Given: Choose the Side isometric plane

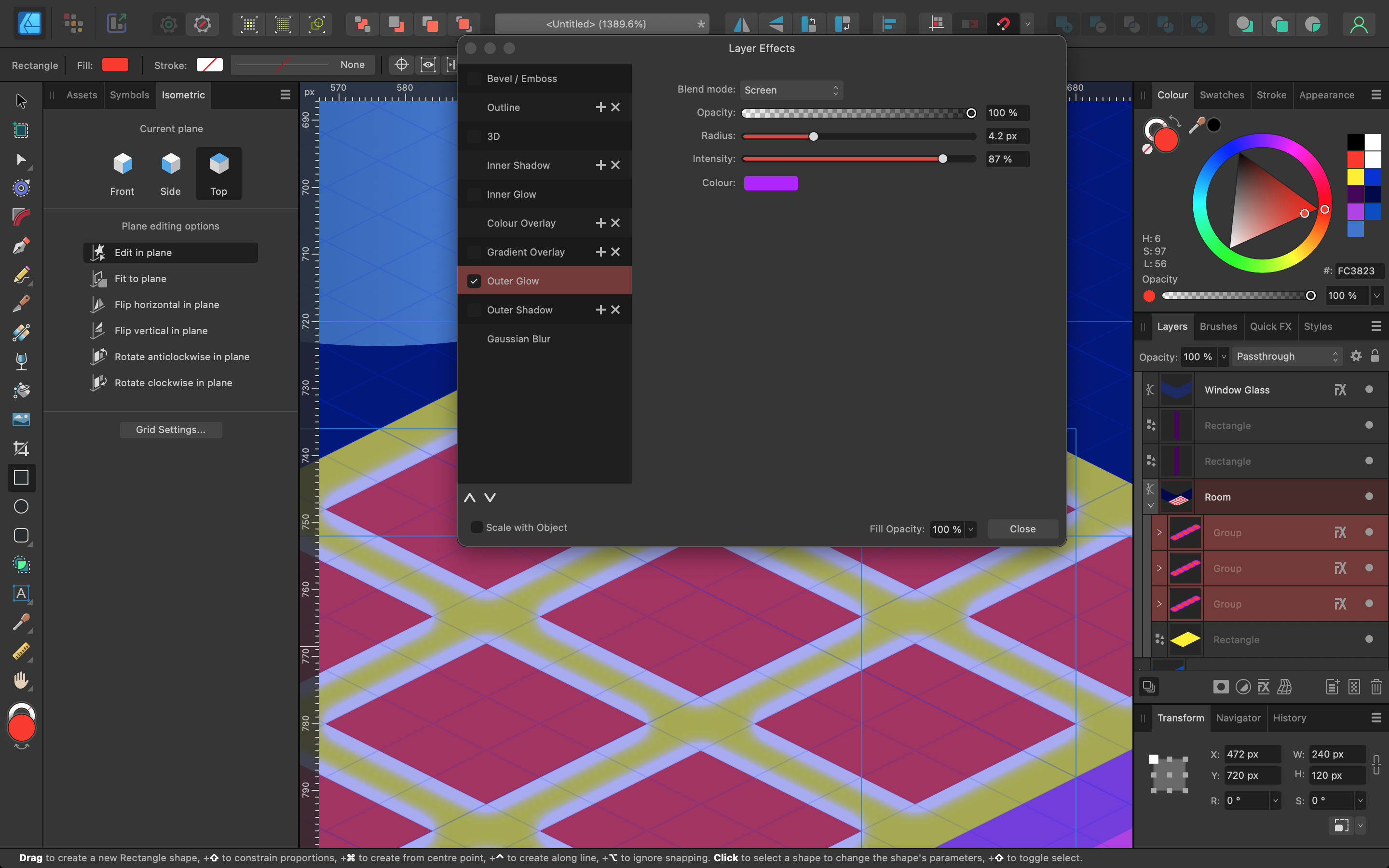Looking at the screenshot, I should 170,174.
